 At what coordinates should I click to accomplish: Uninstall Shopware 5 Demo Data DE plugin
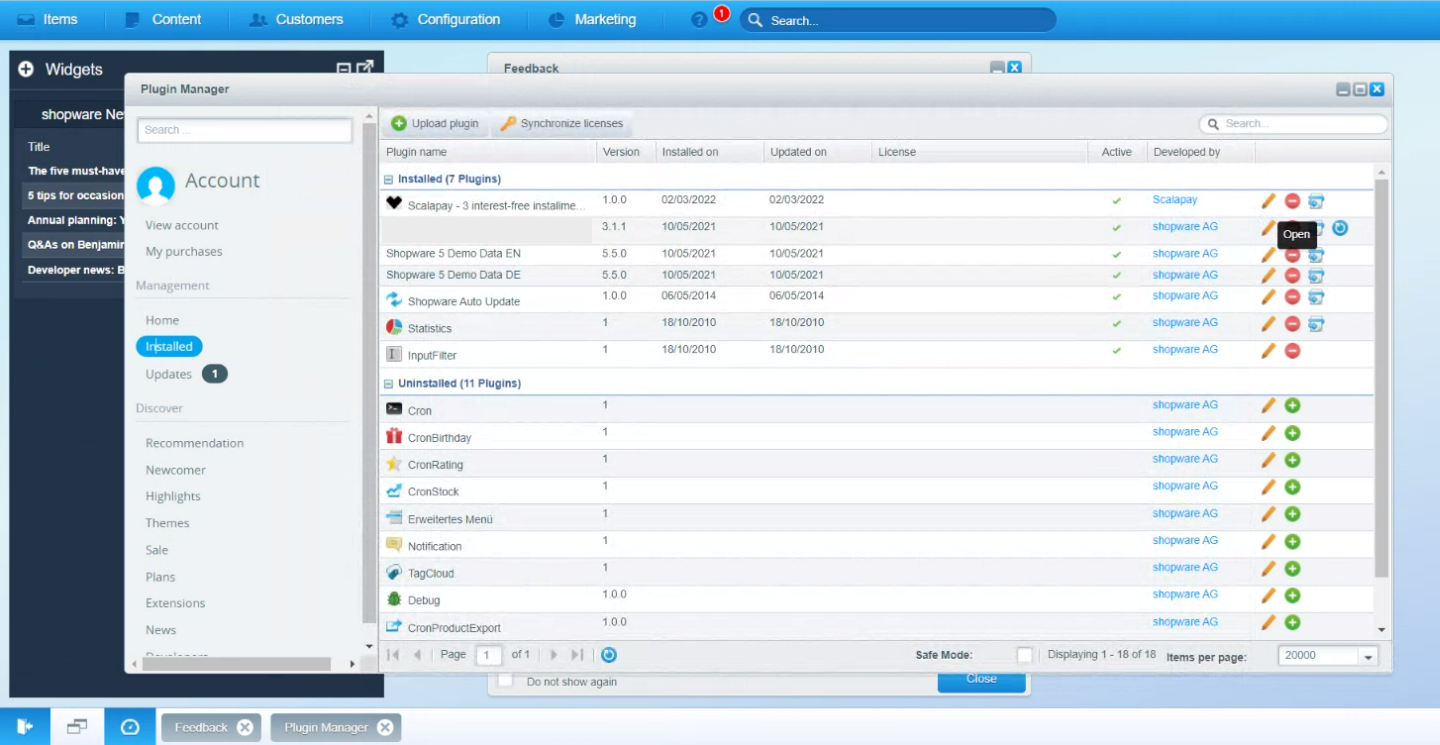1292,275
